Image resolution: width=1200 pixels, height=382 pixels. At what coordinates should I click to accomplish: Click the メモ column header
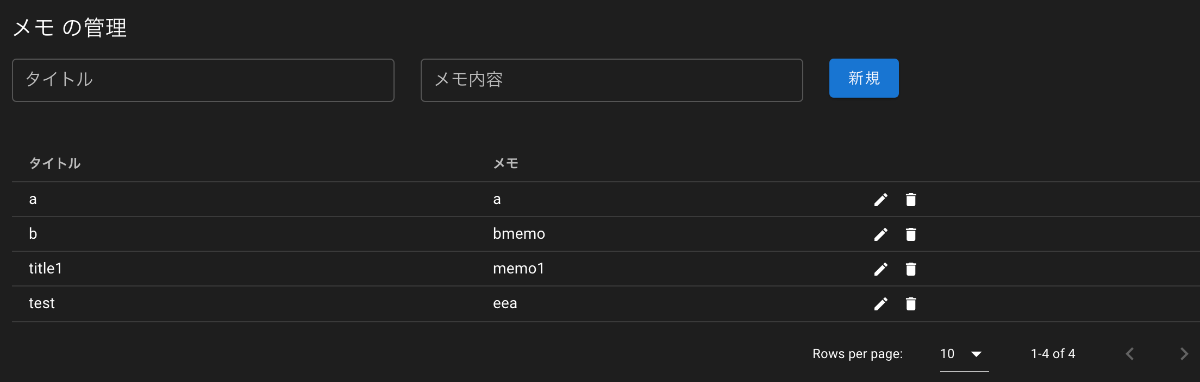click(x=506, y=163)
